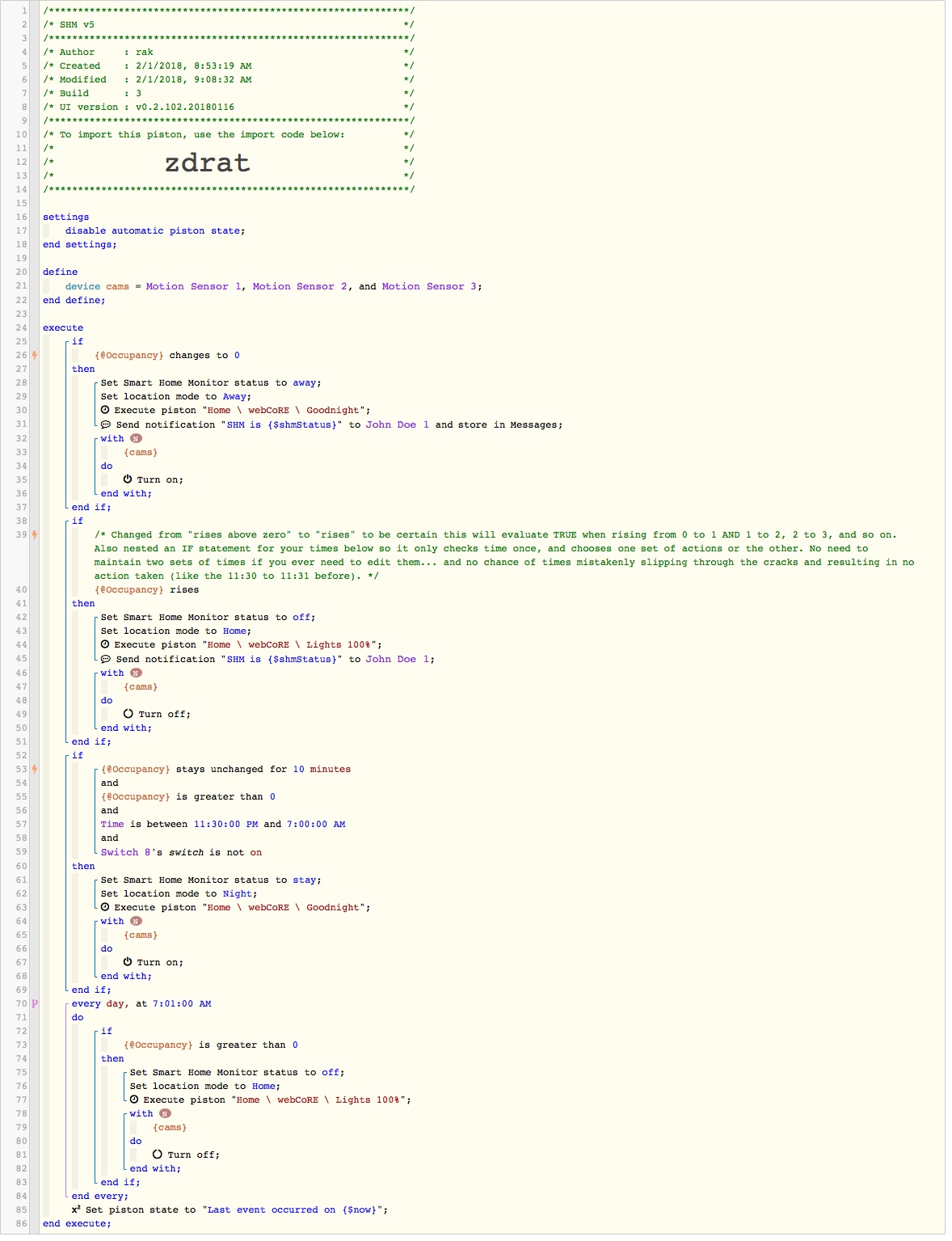Click "disable automatic piston state;" setting
The width and height of the screenshot is (952, 1241).
pyautogui.click(x=155, y=231)
